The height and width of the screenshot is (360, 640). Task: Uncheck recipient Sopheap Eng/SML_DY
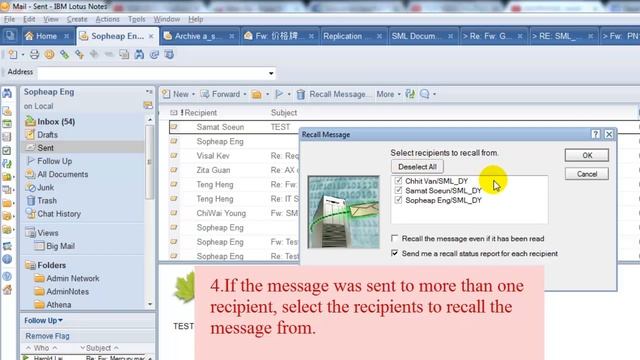(398, 200)
